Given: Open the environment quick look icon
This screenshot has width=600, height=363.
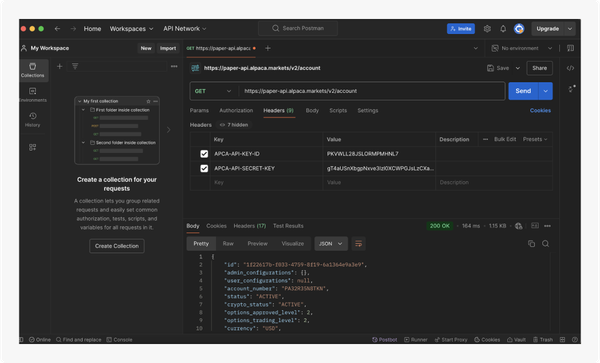Looking at the screenshot, I should tap(571, 48).
